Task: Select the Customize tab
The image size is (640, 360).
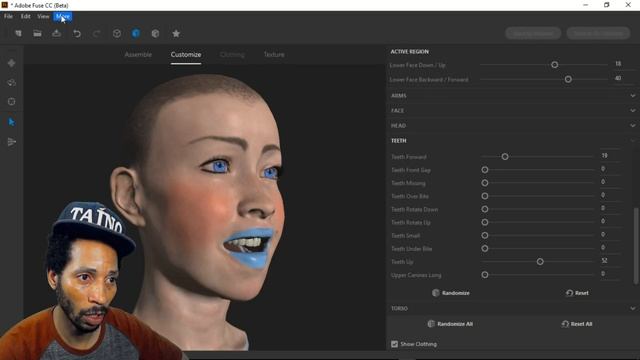Action: [x=186, y=54]
